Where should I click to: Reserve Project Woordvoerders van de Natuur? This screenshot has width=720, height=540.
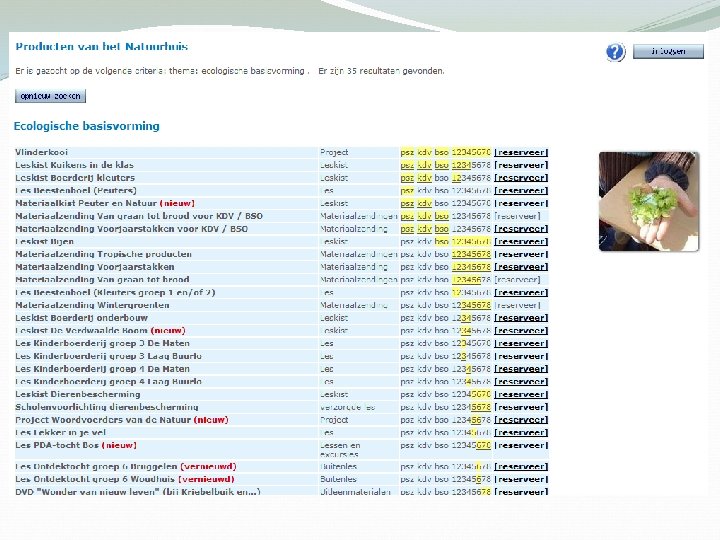coord(521,420)
